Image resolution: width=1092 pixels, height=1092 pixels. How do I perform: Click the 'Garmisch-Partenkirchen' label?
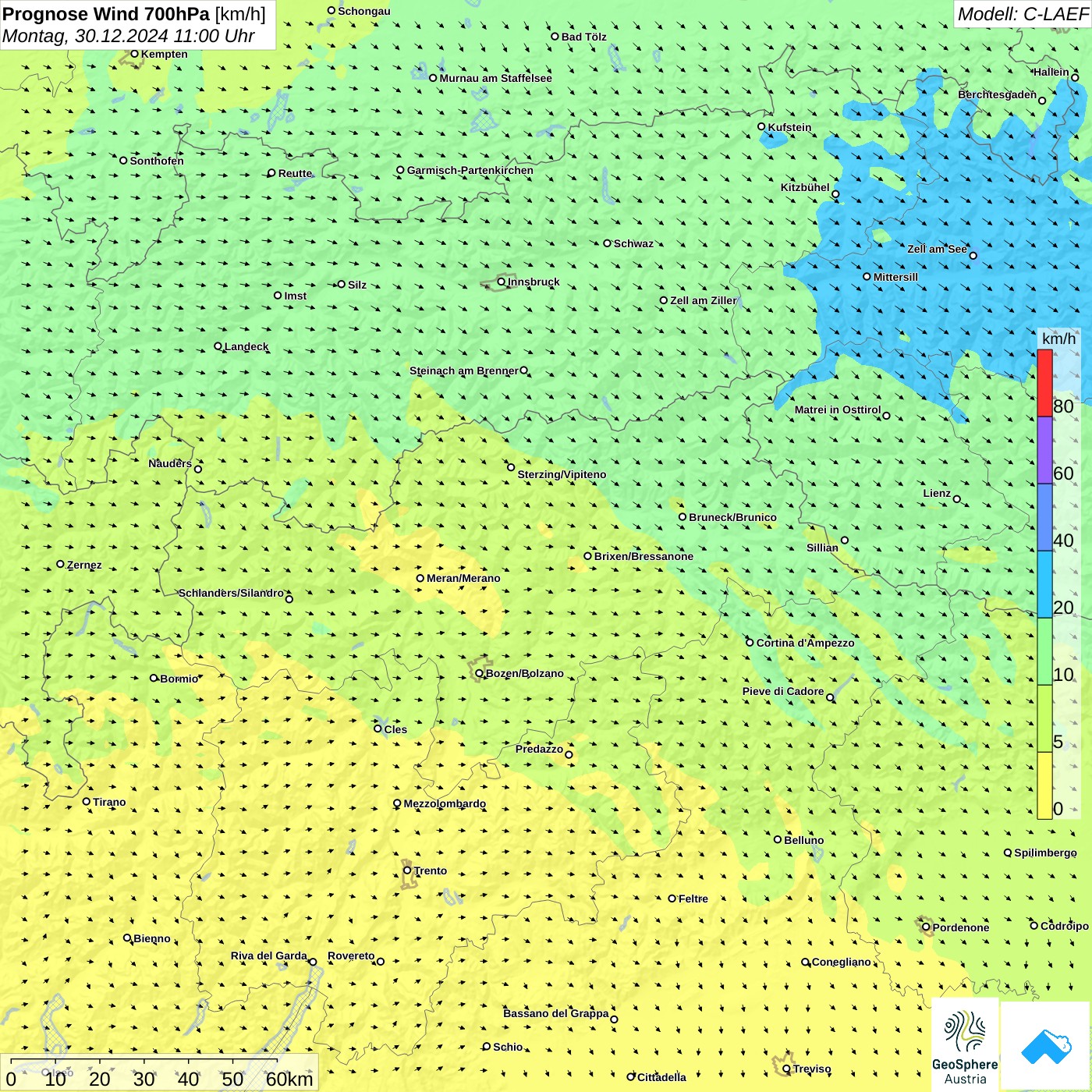(470, 170)
